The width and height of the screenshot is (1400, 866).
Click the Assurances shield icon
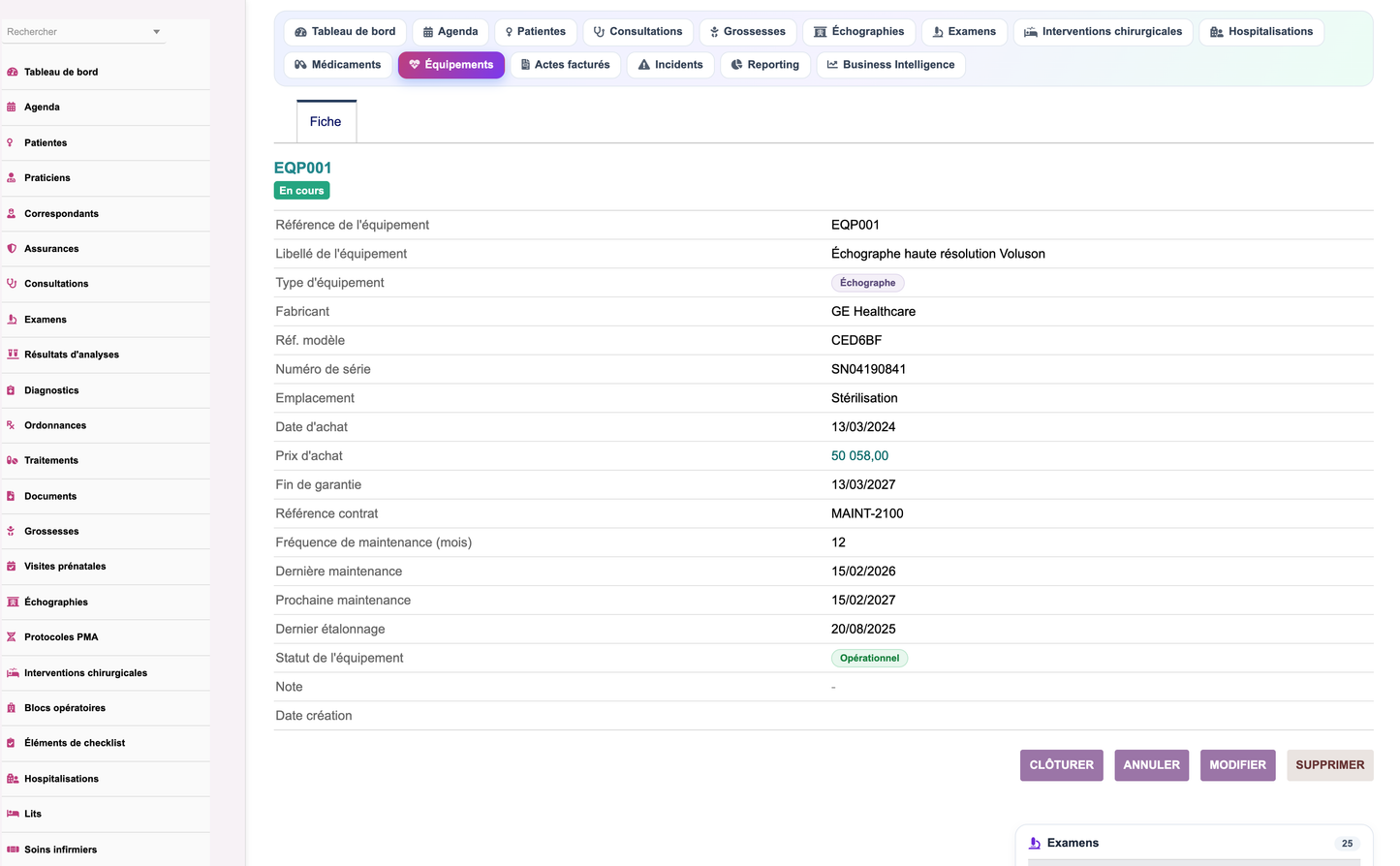12,249
